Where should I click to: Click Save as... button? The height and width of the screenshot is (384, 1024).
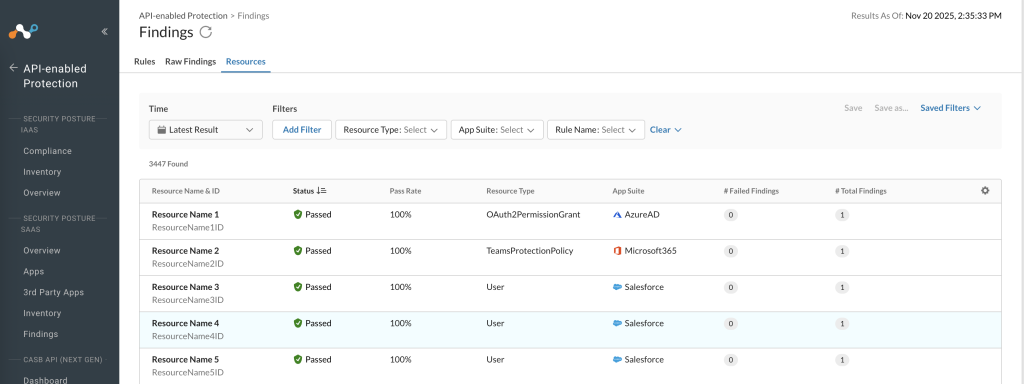[891, 108]
